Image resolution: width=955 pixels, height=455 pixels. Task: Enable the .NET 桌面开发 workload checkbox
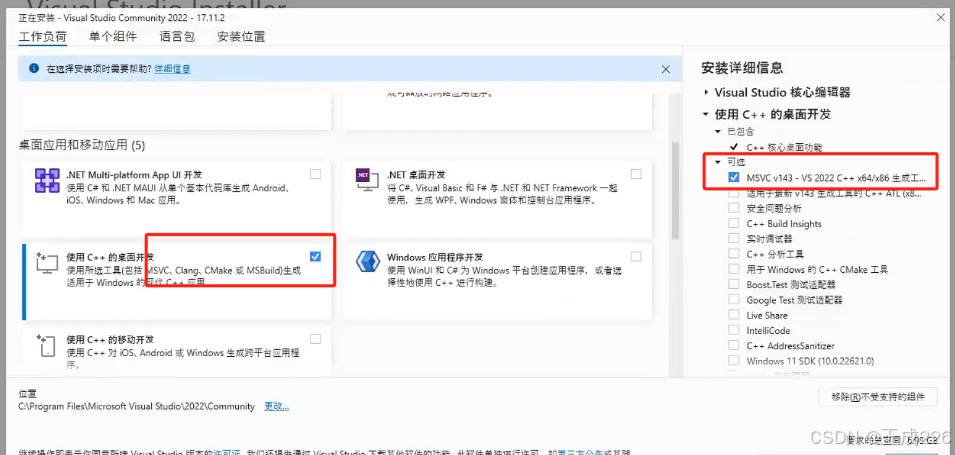coord(636,174)
